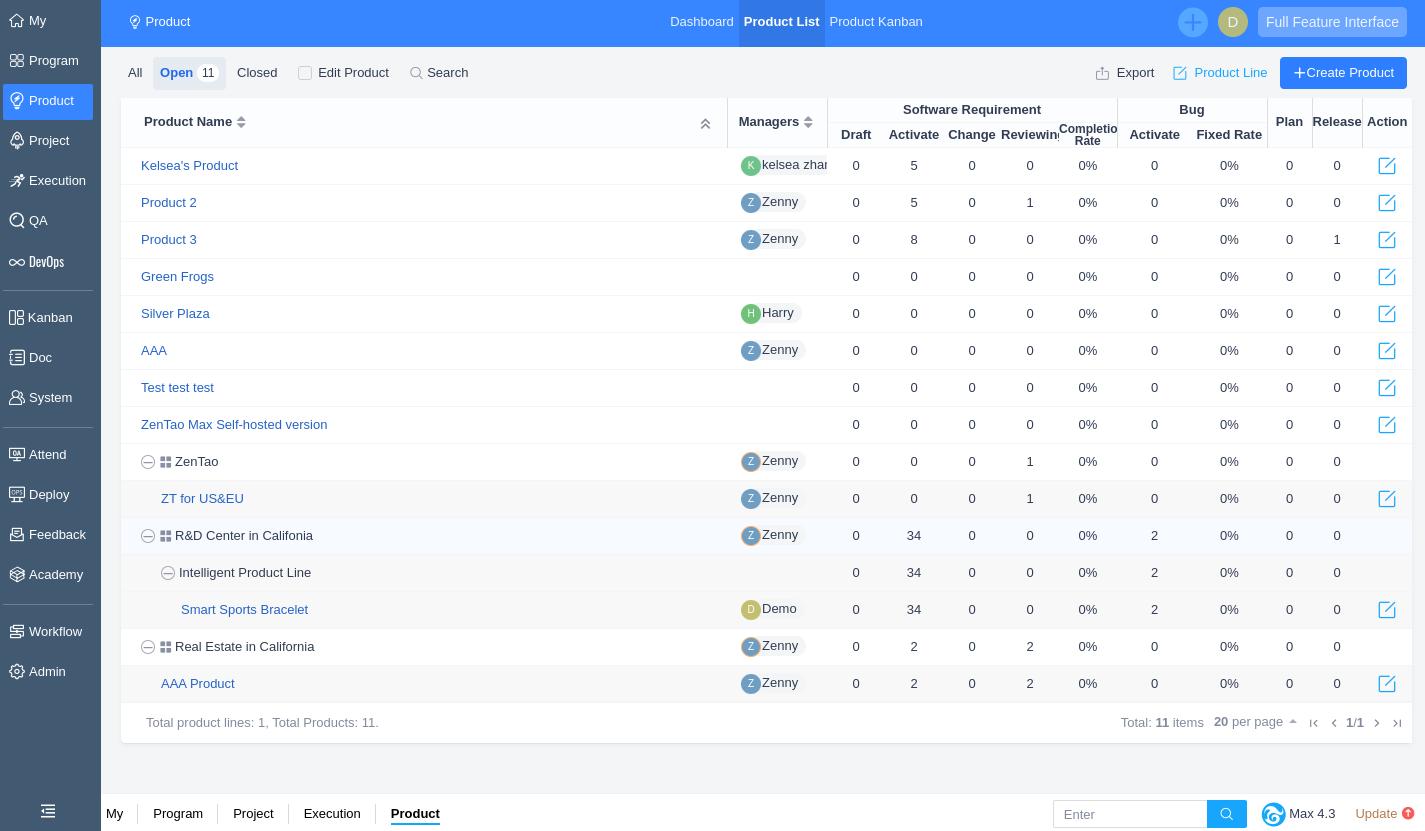Click the Create Product button
The width and height of the screenshot is (1425, 831).
point(1342,73)
